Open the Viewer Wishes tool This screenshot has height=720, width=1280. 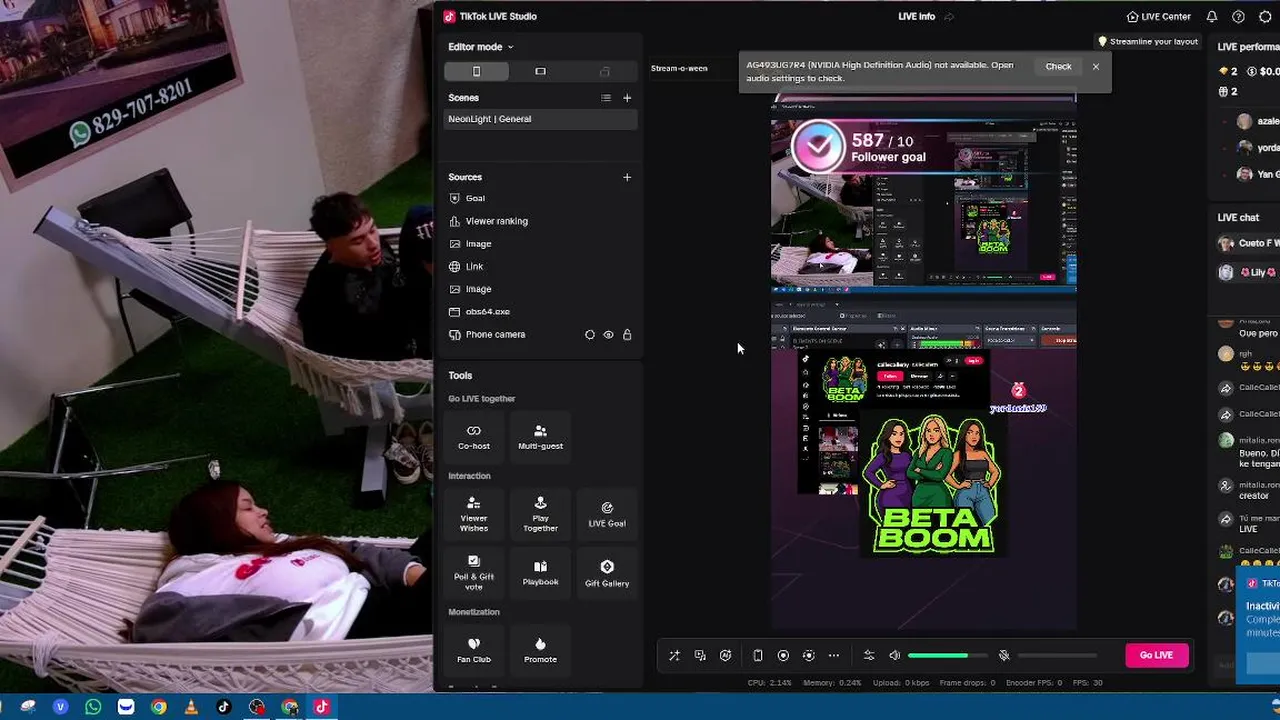point(474,514)
